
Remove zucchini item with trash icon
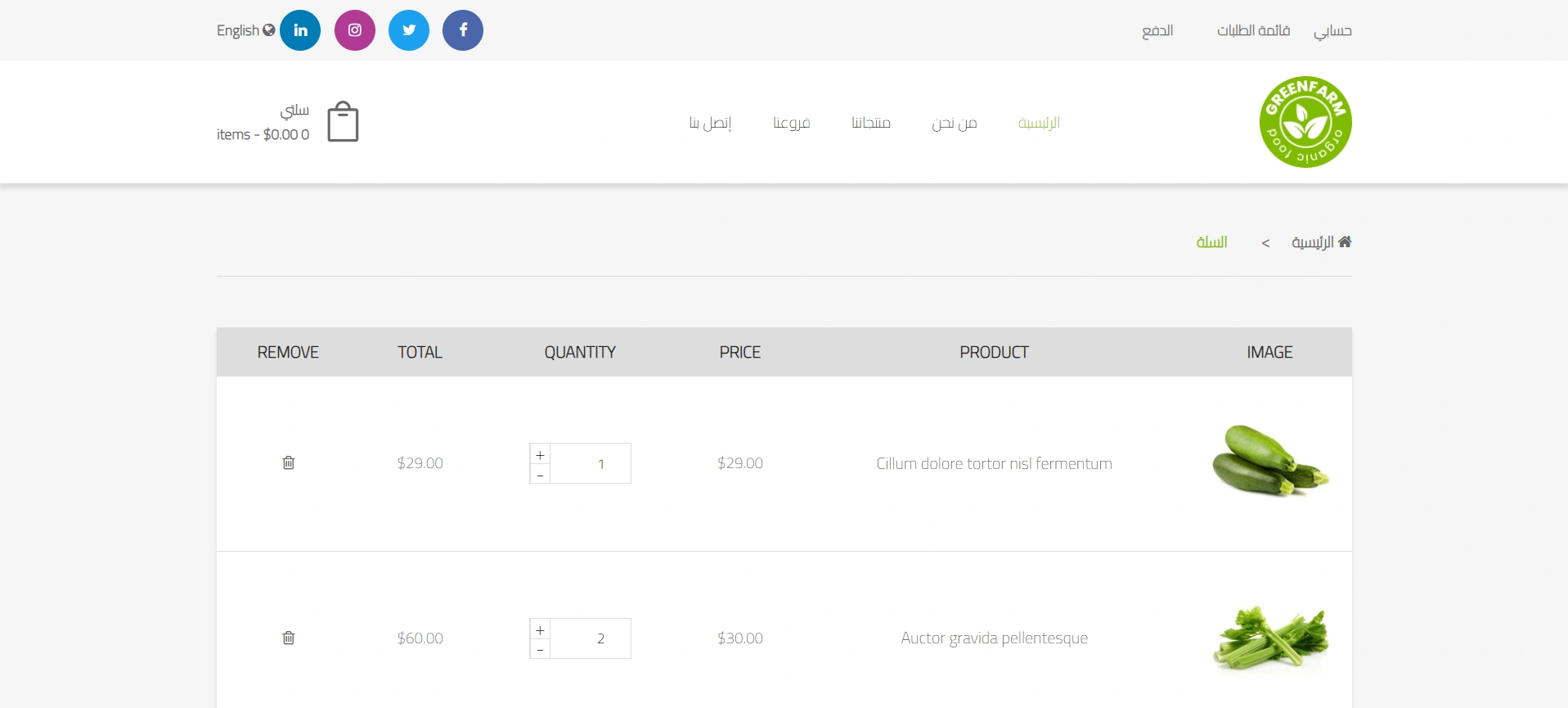(x=289, y=463)
